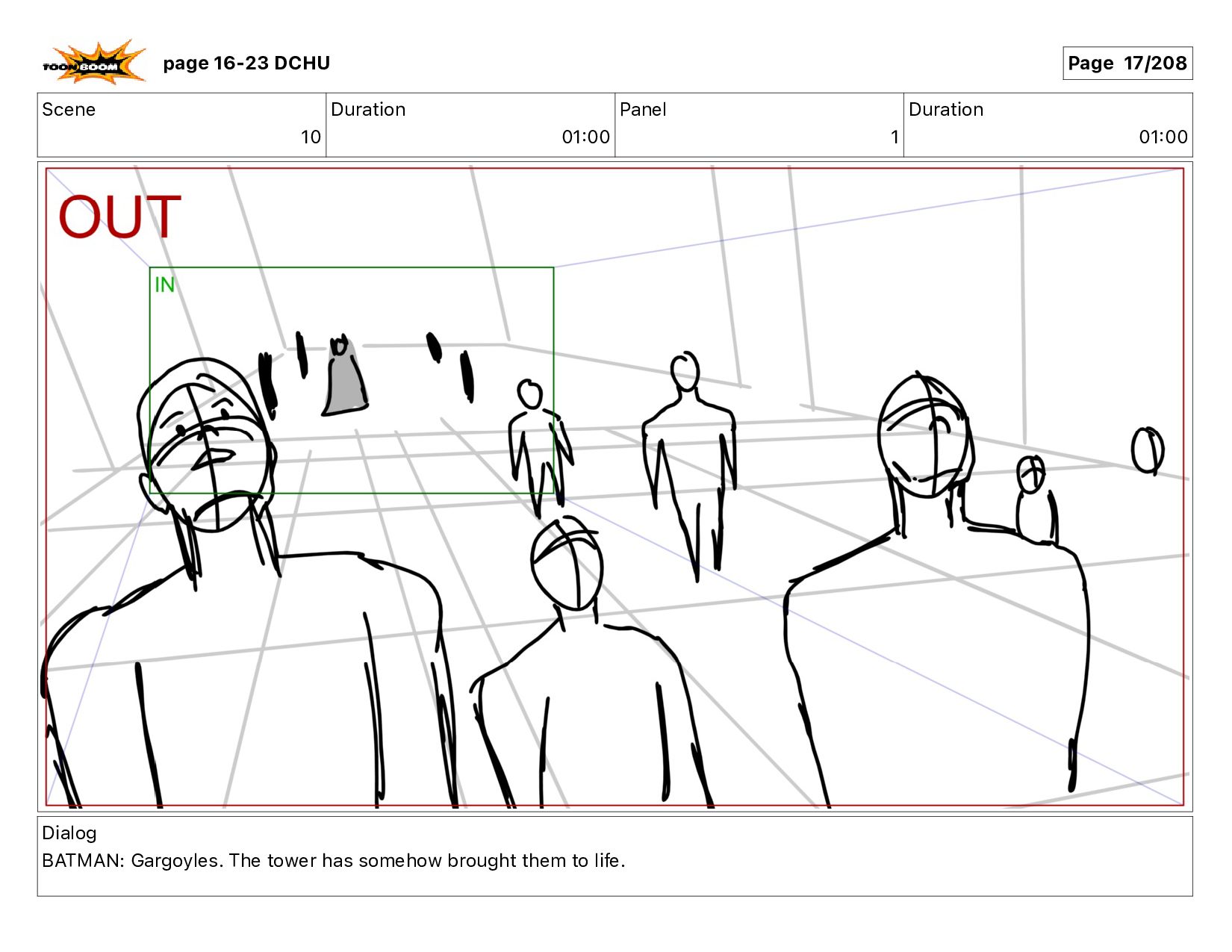Image resolution: width=1232 pixels, height=952 pixels.
Task: Click the 'Panel' header label
Action: (643, 110)
